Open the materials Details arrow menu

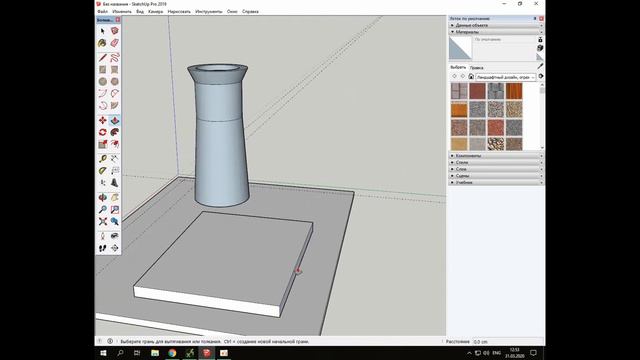(x=541, y=77)
